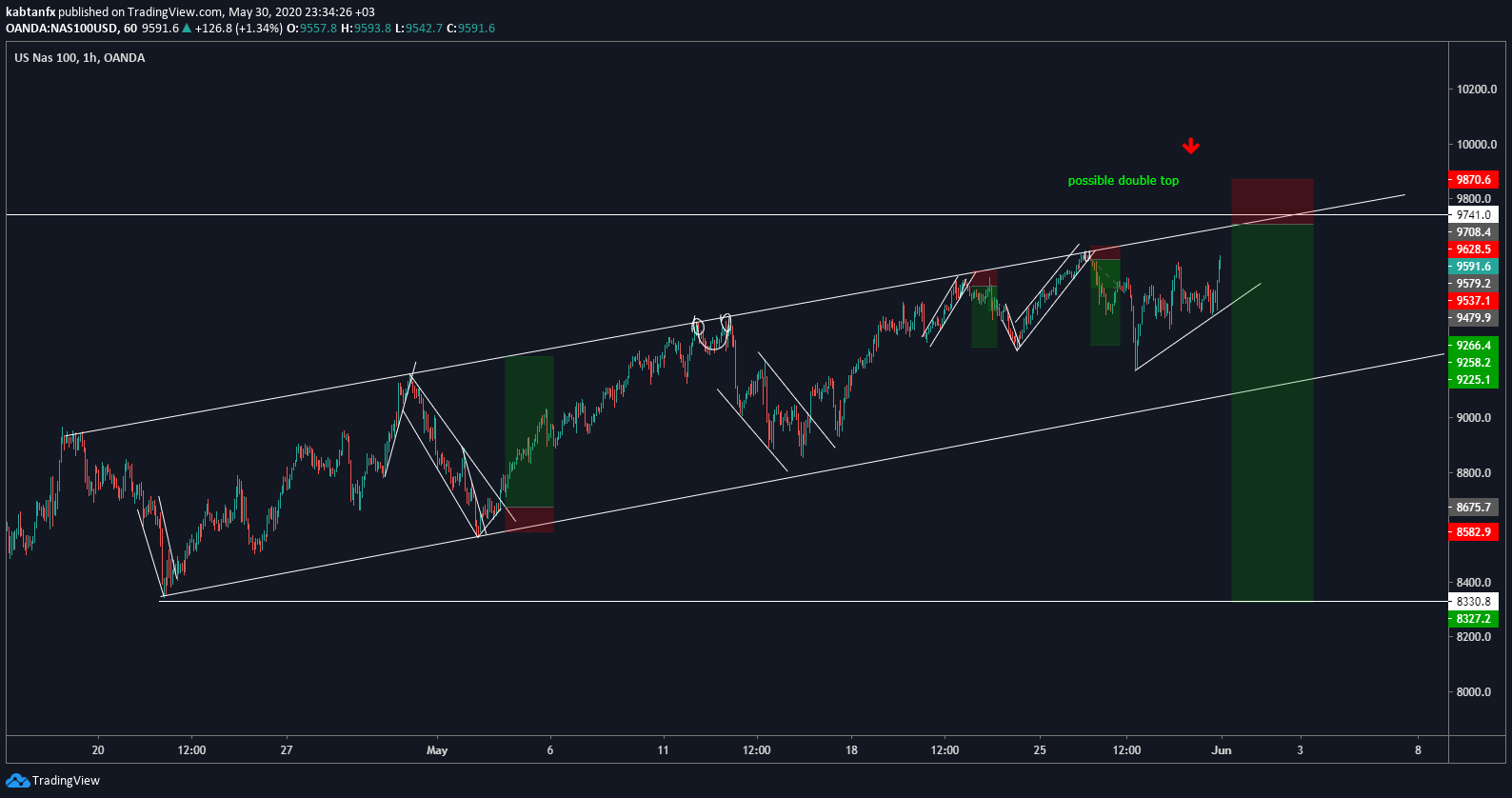Viewport: 1512px width, 798px height.
Task: Click the red down arrow marker
Action: (x=1190, y=146)
